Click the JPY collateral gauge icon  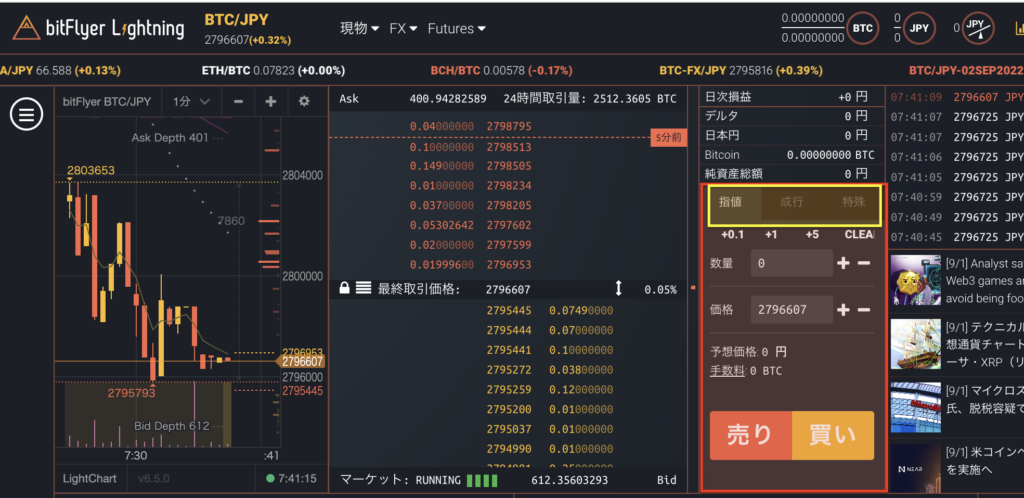pyautogui.click(x=976, y=29)
